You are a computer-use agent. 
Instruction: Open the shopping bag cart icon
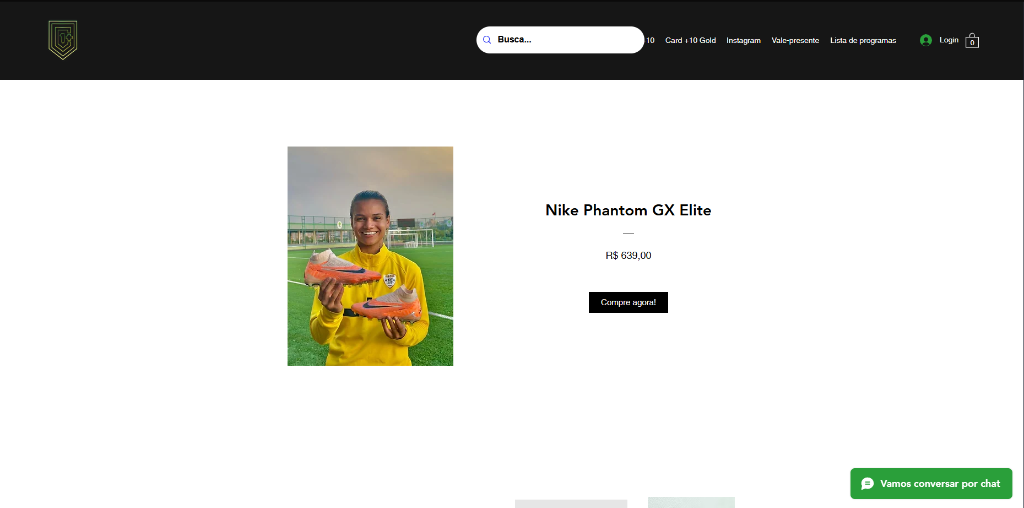972,40
